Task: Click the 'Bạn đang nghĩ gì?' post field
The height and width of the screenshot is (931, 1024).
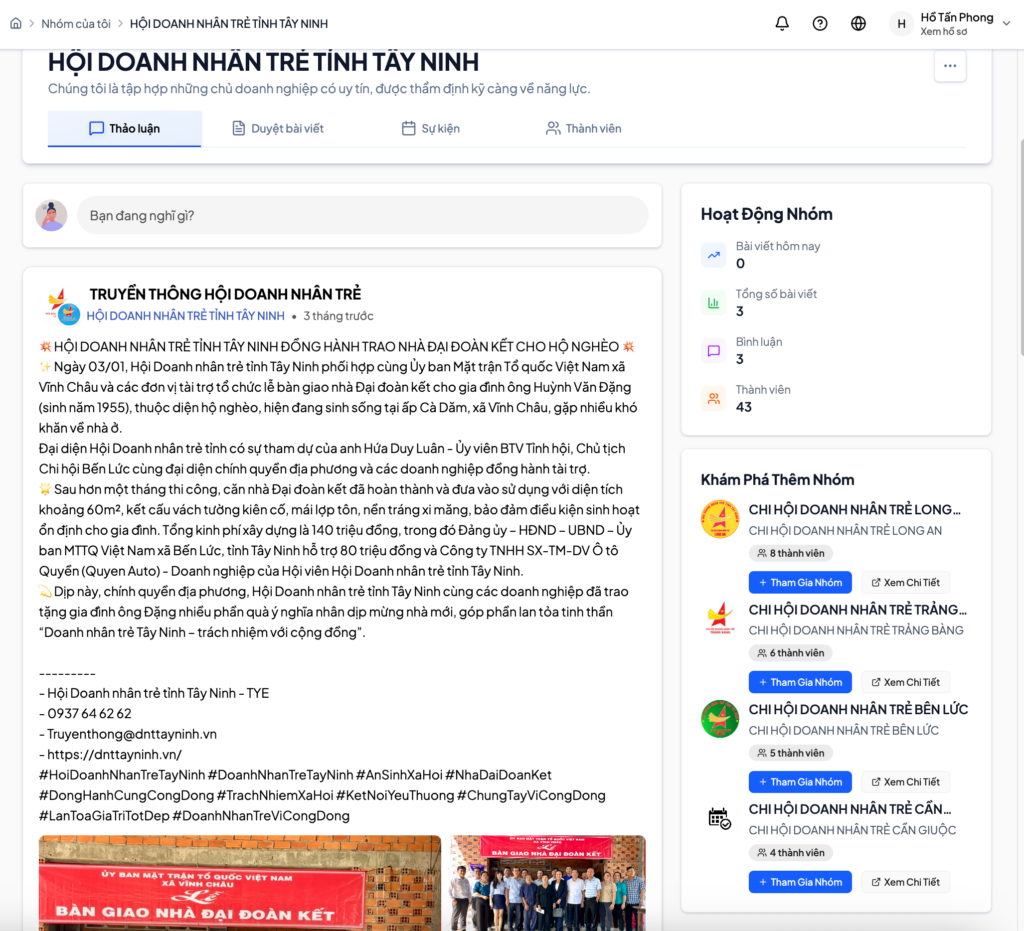Action: [x=362, y=215]
